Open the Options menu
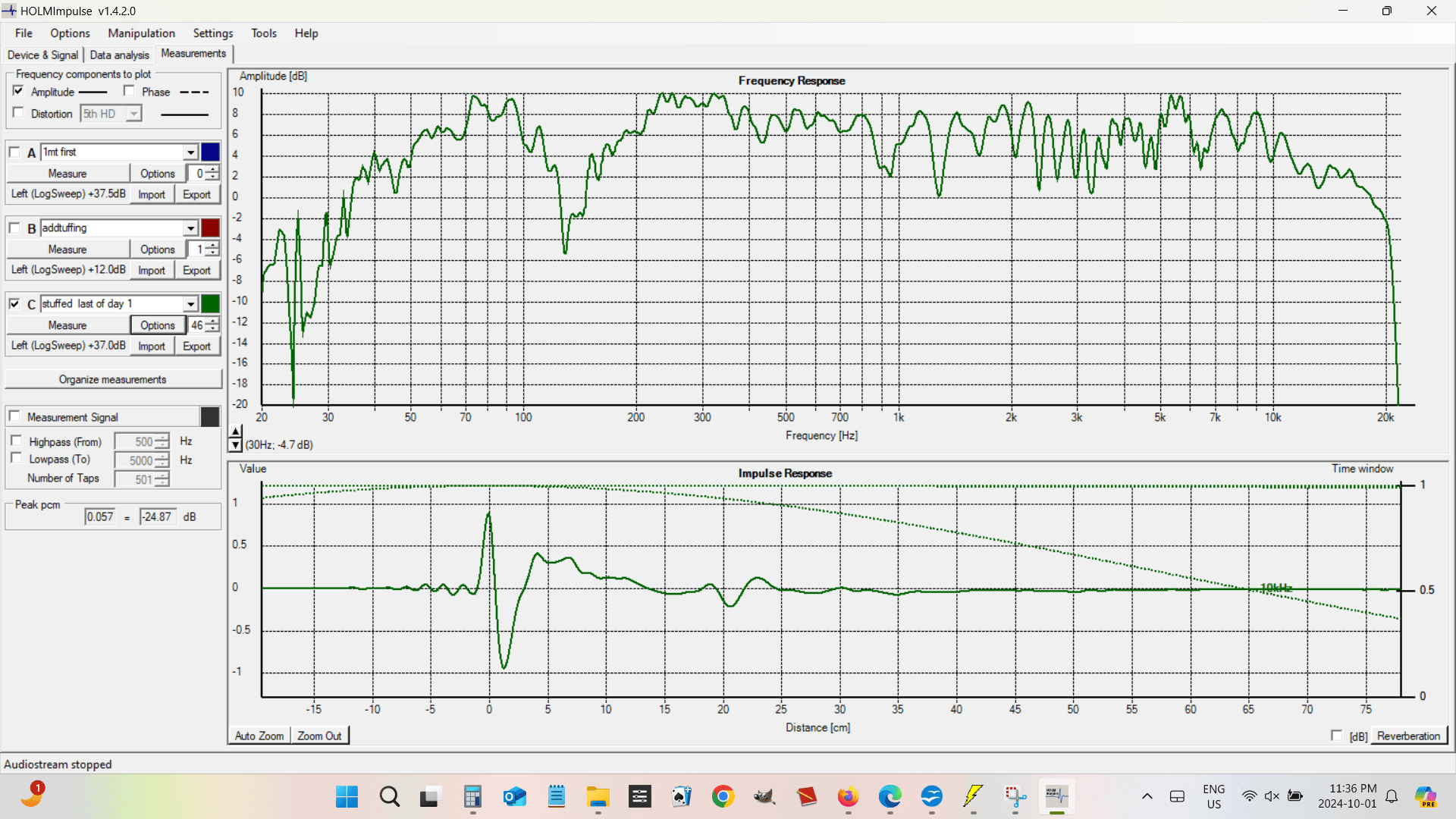The image size is (1456, 819). [70, 33]
